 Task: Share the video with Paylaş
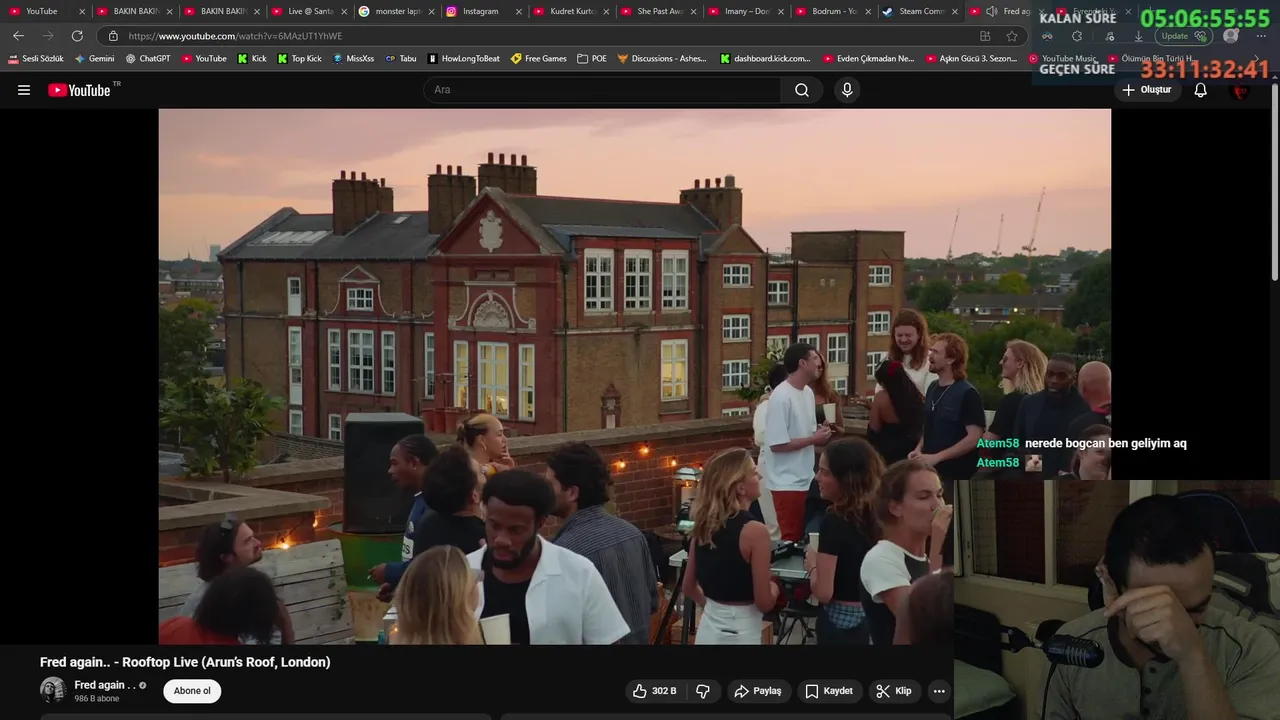pyautogui.click(x=757, y=691)
